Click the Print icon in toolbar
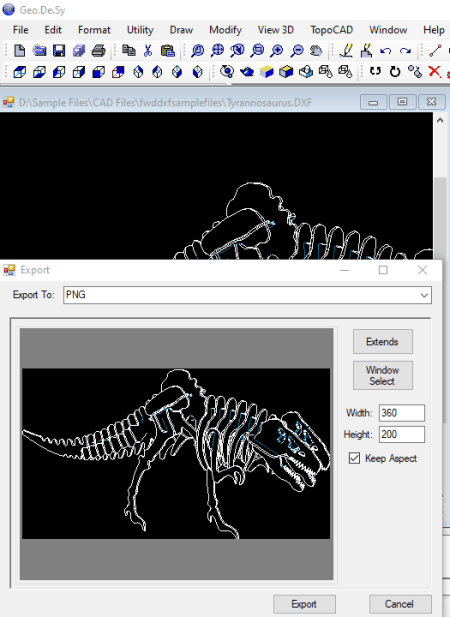The width and height of the screenshot is (450, 617). pos(98,51)
